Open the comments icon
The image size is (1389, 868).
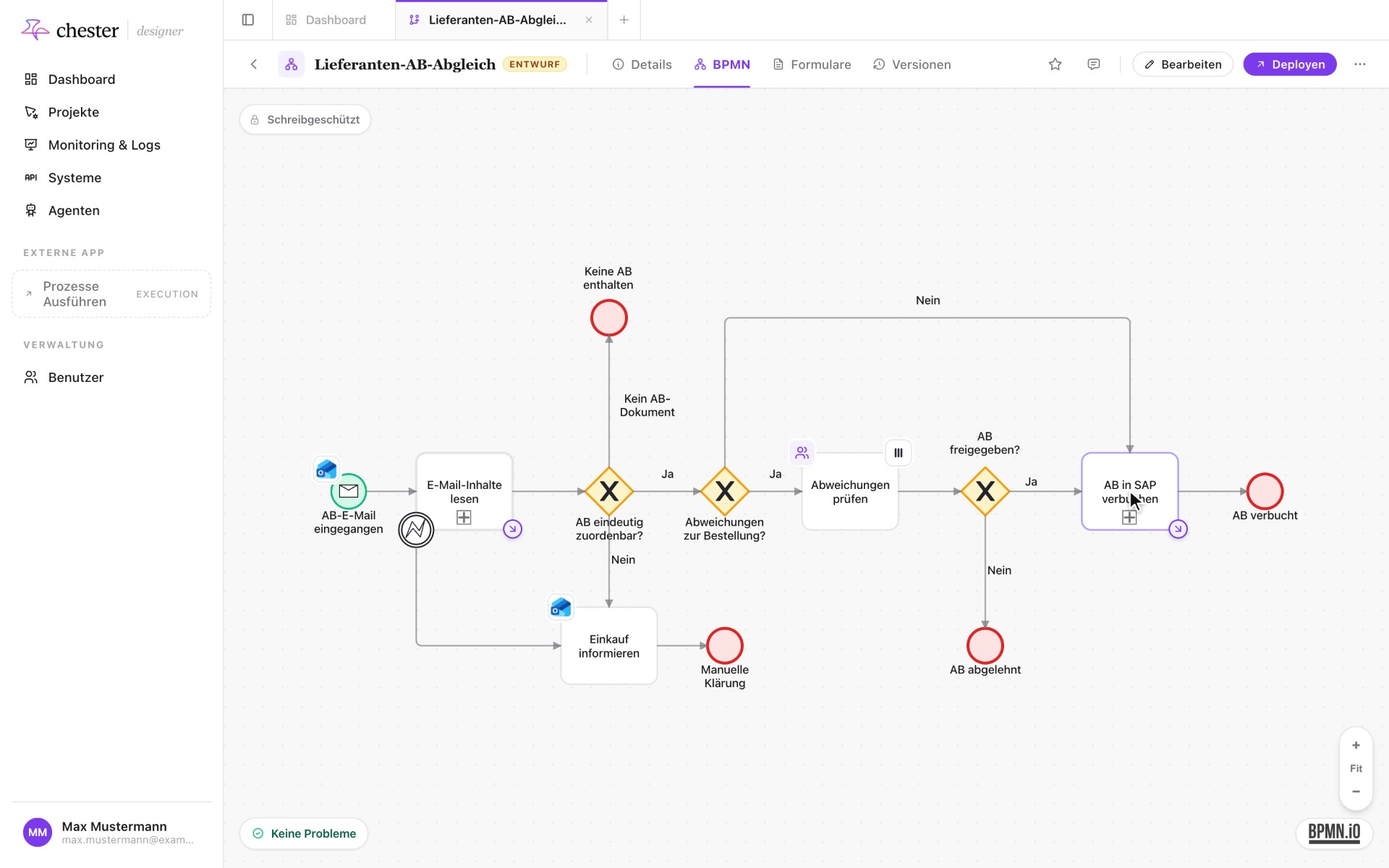point(1093,64)
